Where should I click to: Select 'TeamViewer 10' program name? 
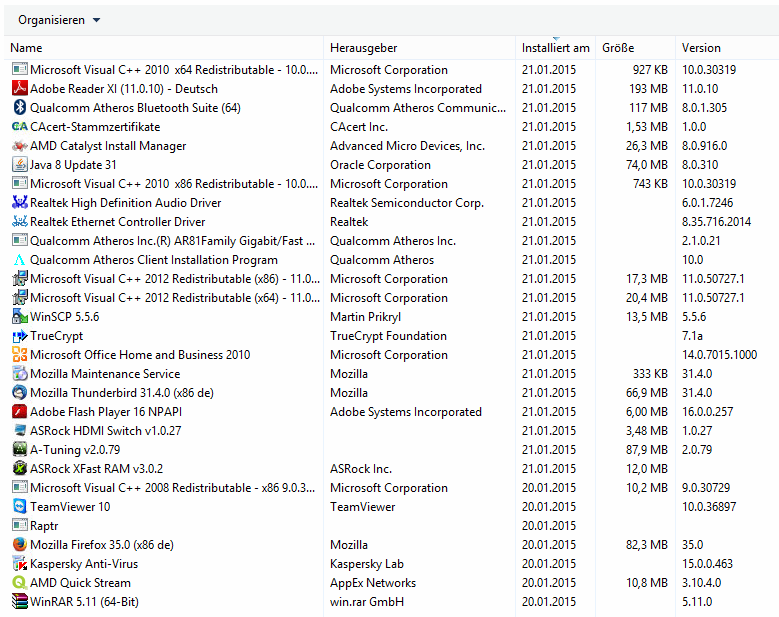[70, 507]
